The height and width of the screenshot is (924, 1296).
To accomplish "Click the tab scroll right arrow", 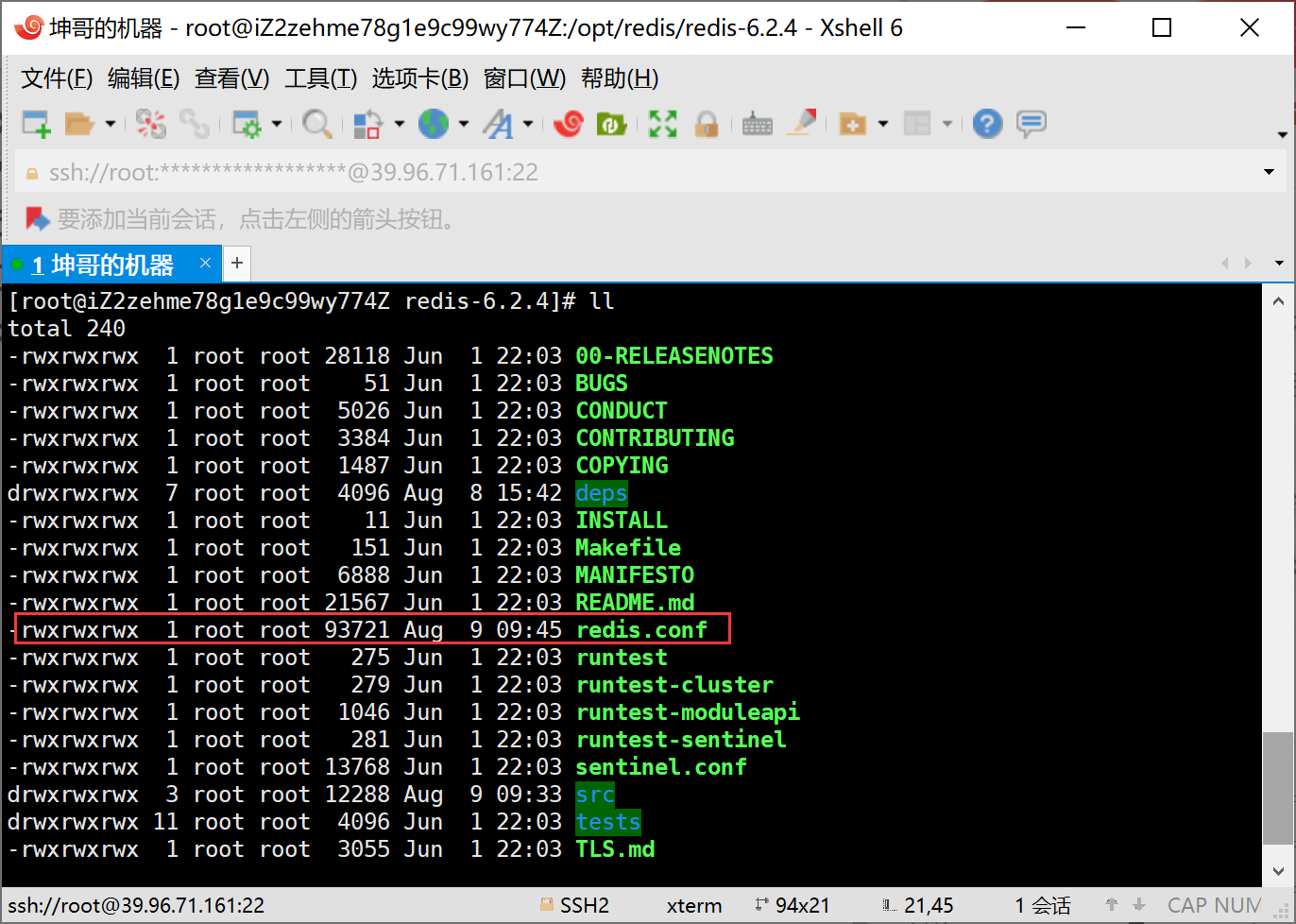I will click(x=1248, y=264).
